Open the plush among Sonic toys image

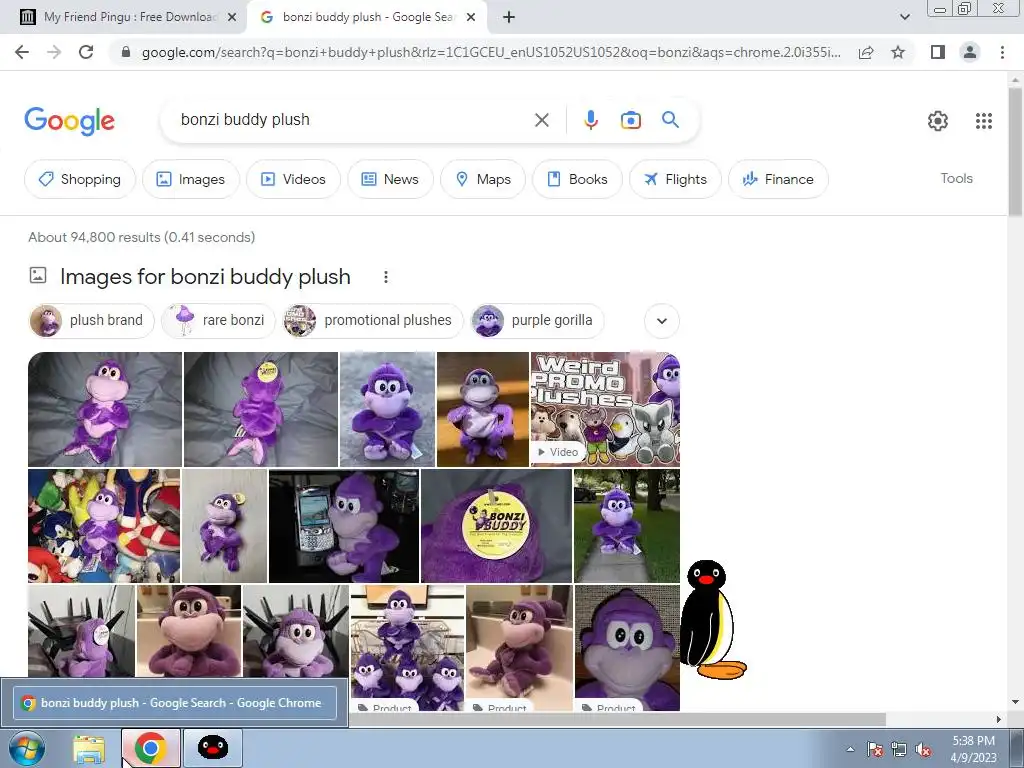[x=104, y=526]
